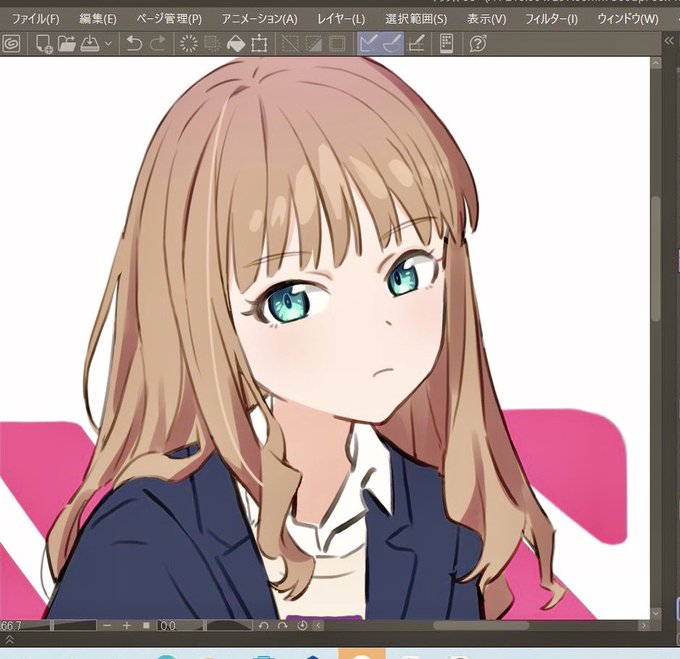
Task: Open the CLIP STUDIO launcher icon
Action: pyautogui.click(x=11, y=44)
